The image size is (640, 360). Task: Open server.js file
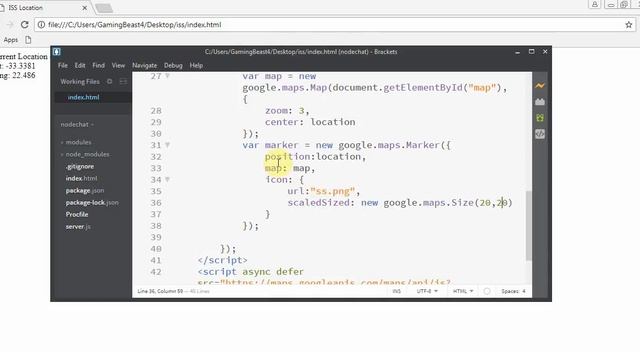(78, 227)
